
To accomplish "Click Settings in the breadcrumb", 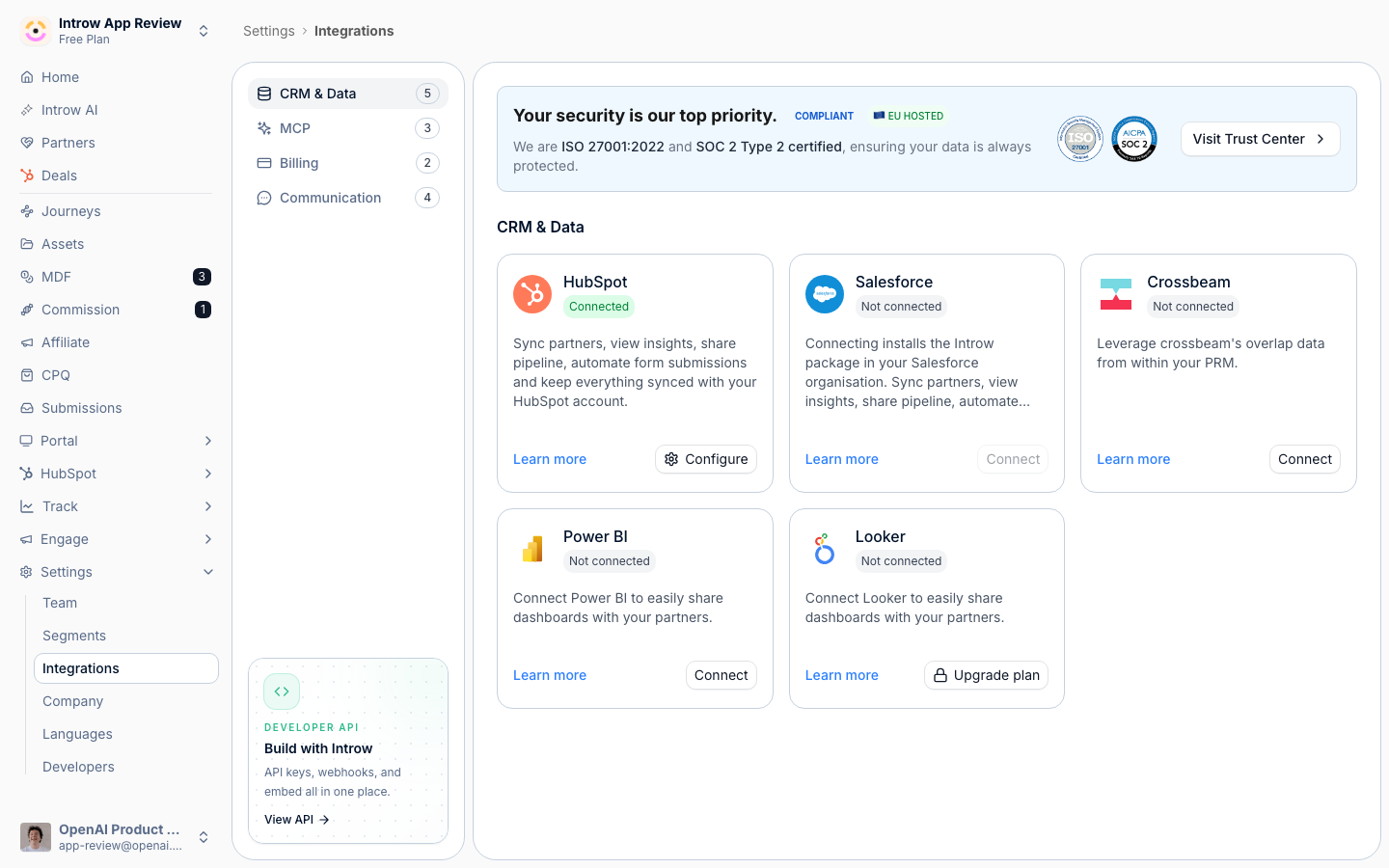I will (269, 31).
